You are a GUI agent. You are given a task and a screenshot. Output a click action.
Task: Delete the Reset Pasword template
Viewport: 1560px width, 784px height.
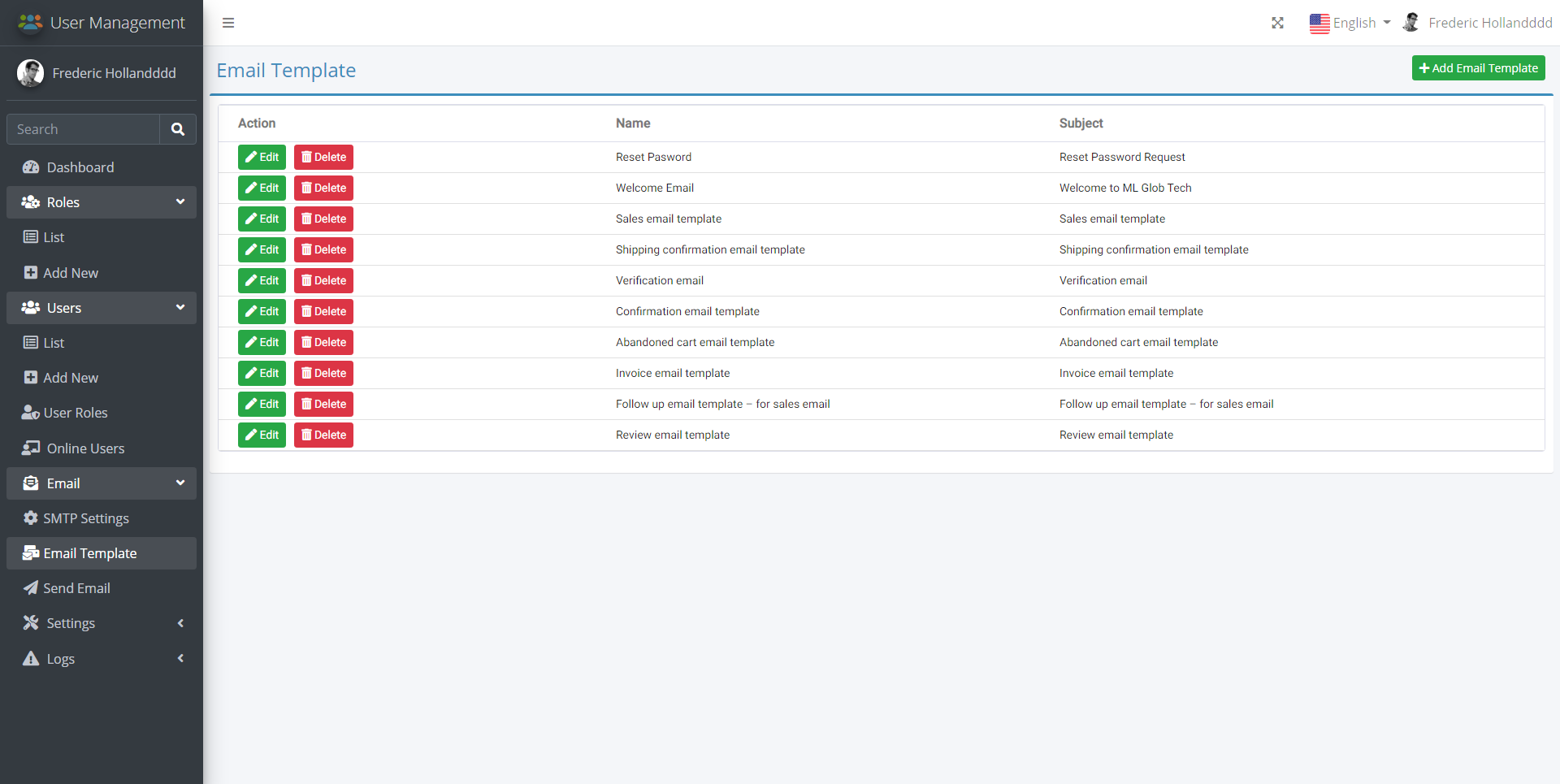pyautogui.click(x=323, y=157)
